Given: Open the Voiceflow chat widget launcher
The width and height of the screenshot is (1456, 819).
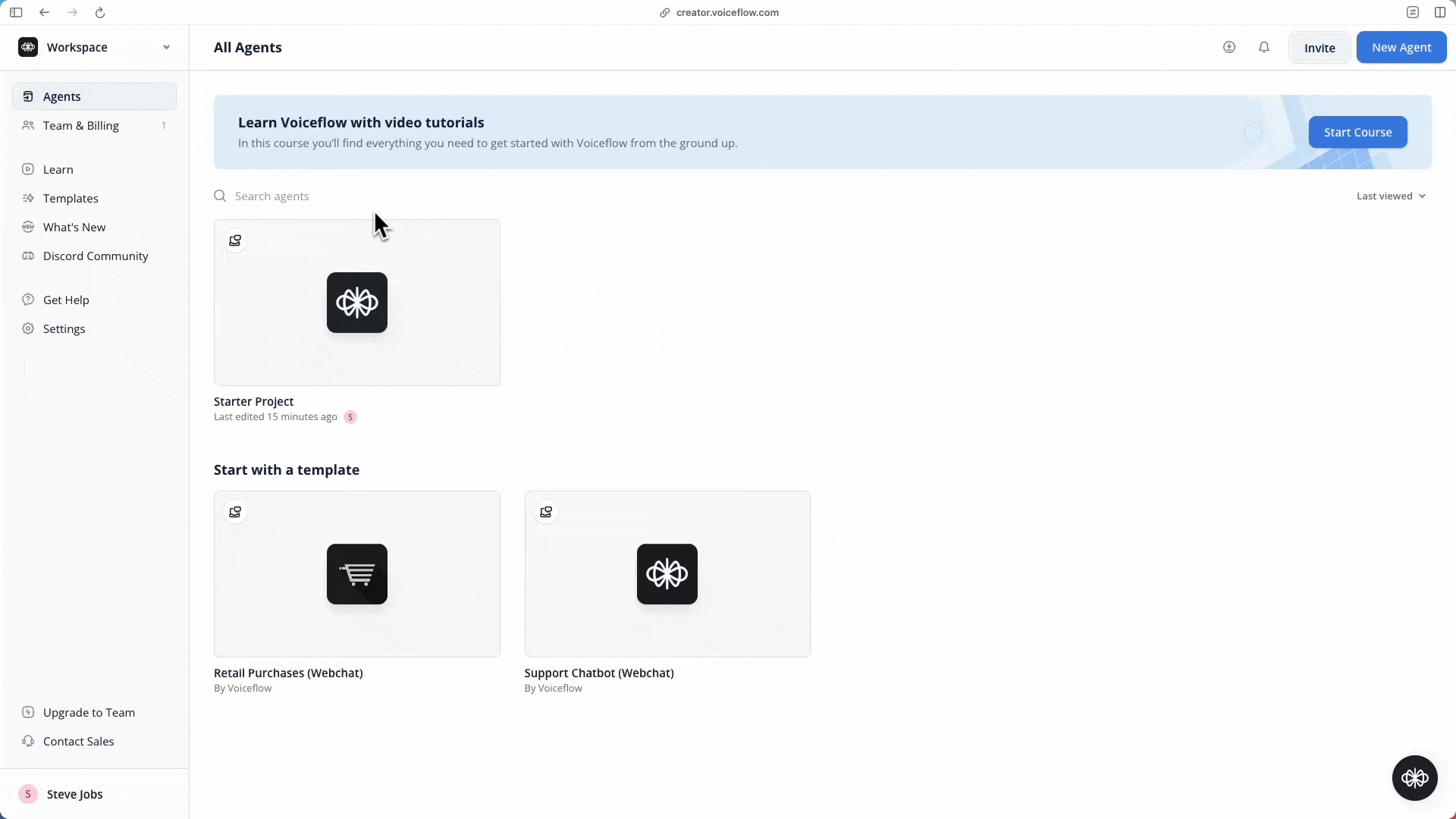Looking at the screenshot, I should coord(1415,778).
